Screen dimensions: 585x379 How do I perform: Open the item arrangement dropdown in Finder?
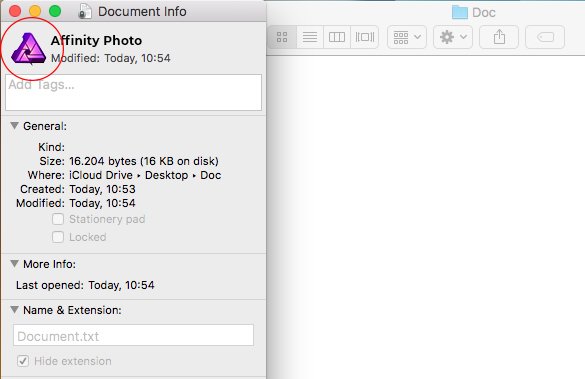coord(407,37)
